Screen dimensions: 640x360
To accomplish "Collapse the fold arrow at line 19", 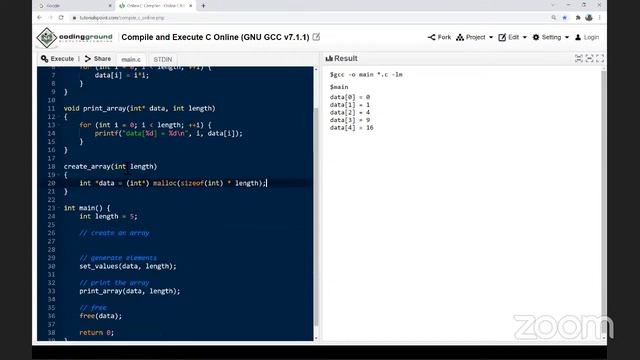I will point(59,175).
